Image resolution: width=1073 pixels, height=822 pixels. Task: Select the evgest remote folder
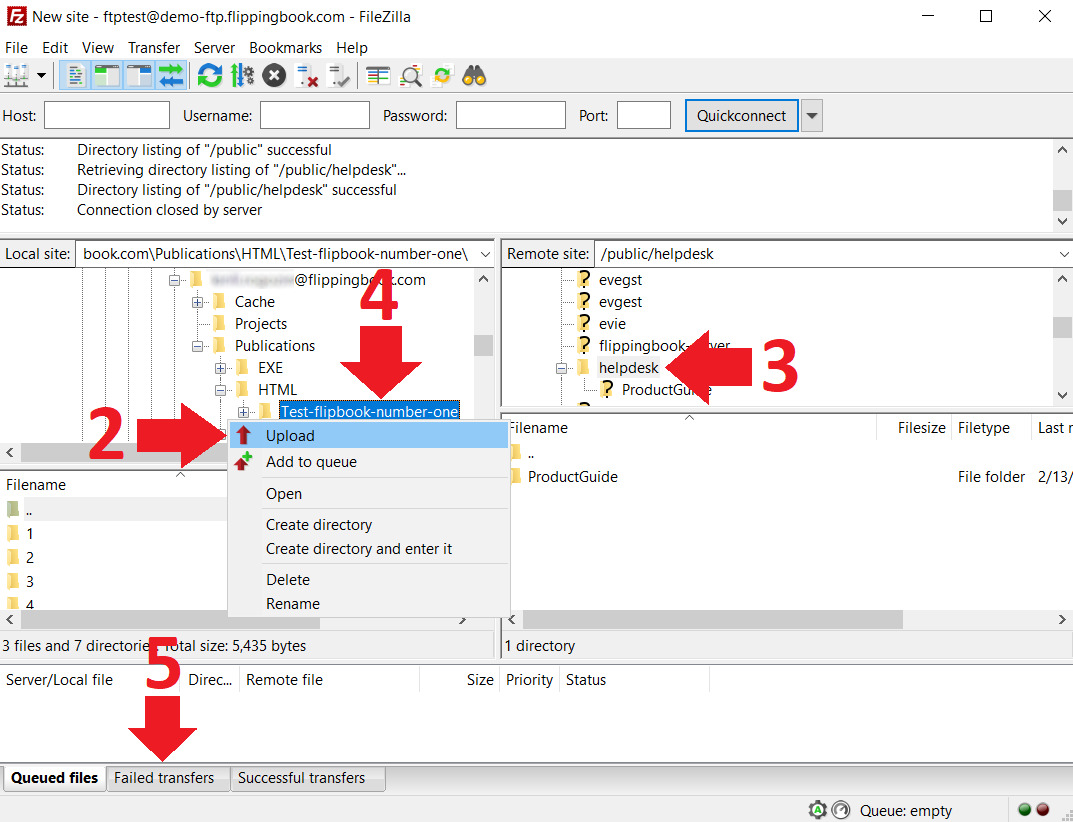pos(620,302)
